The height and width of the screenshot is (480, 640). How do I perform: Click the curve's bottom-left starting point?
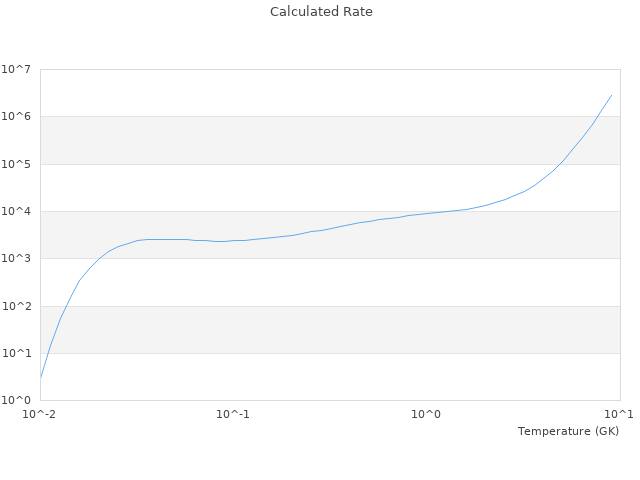41,377
